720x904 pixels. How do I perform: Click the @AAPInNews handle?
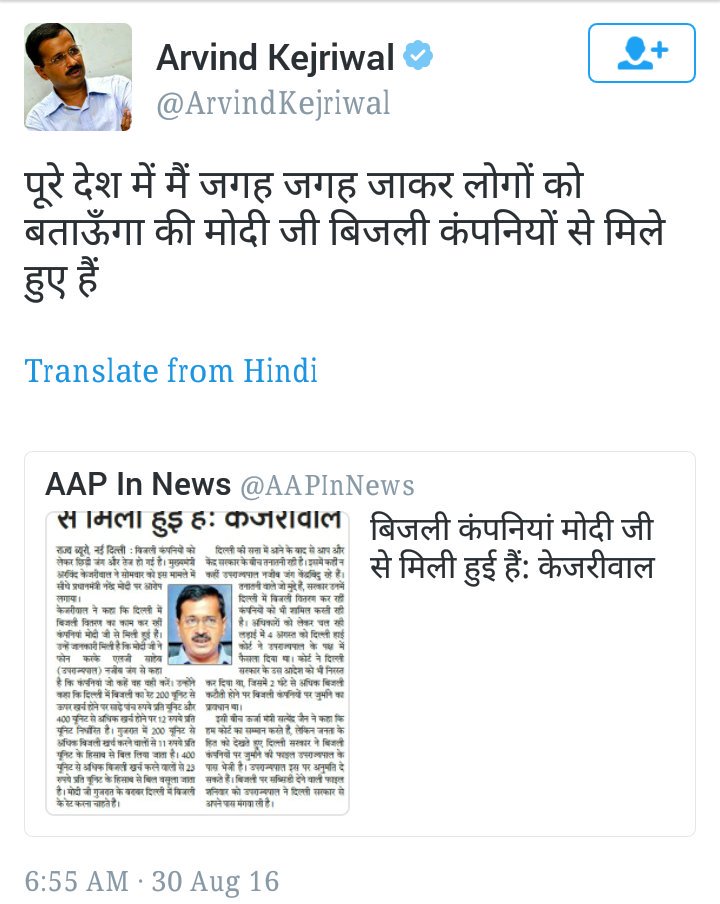327,485
